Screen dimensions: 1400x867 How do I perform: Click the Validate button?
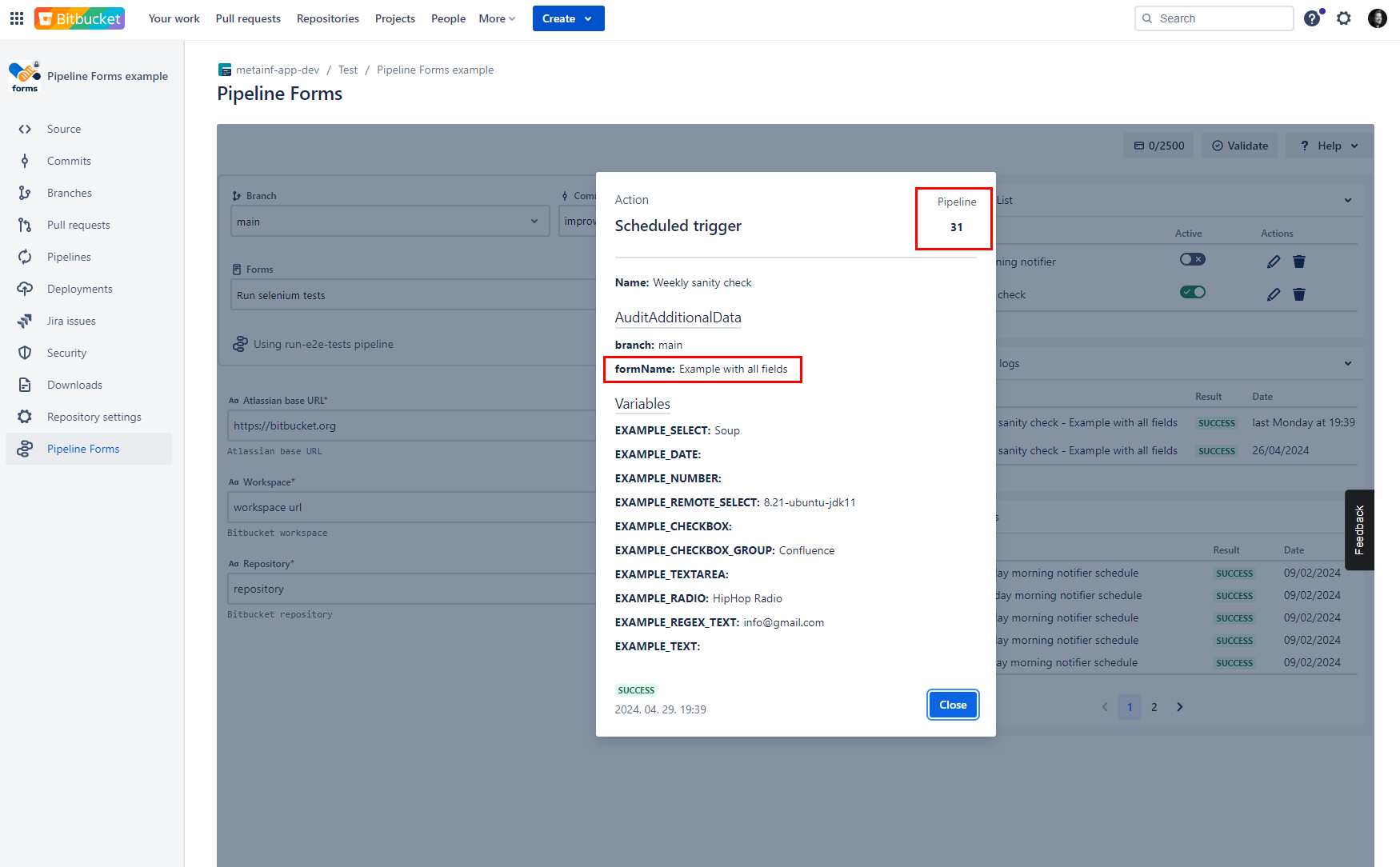(x=1239, y=146)
